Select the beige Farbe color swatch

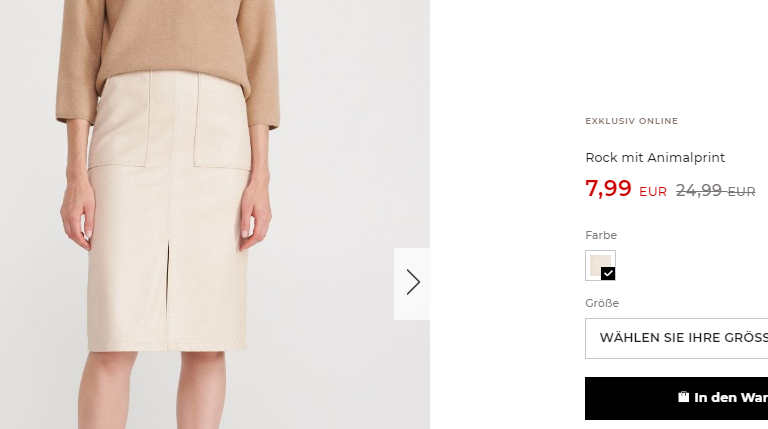[600, 265]
